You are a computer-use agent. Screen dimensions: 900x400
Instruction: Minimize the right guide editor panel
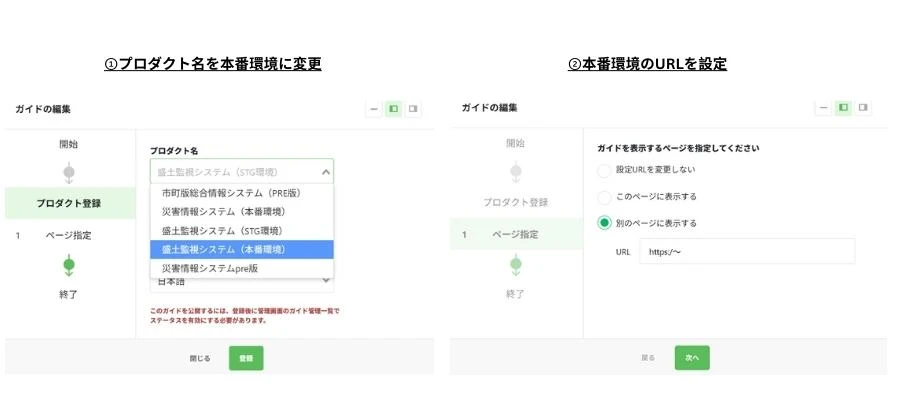pyautogui.click(x=824, y=107)
